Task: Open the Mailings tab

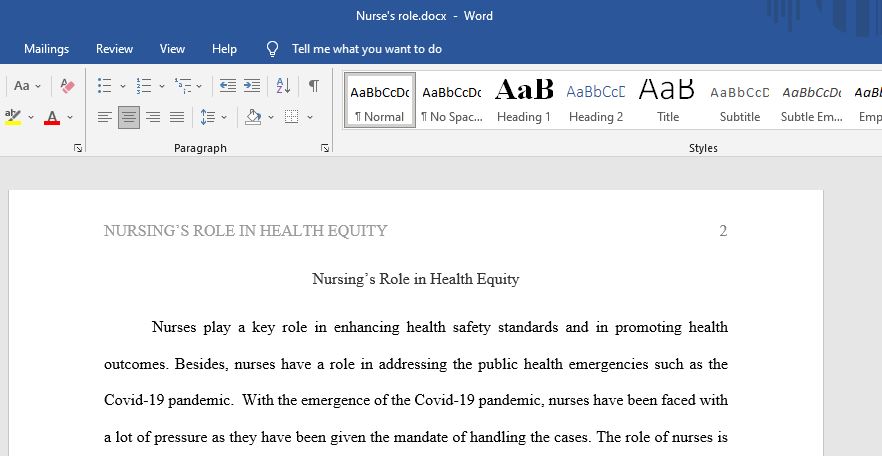Action: pyautogui.click(x=47, y=49)
